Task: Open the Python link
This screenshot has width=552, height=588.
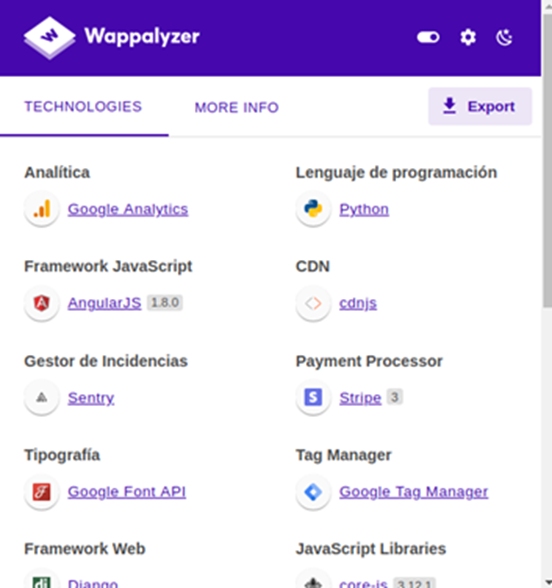Action: coord(364,209)
